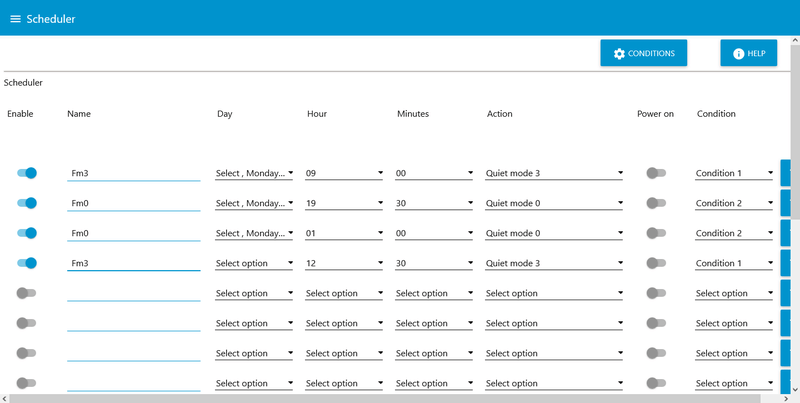This screenshot has height=403, width=800.
Task: Change the Hour dropdown showing 12
Action: pos(344,264)
